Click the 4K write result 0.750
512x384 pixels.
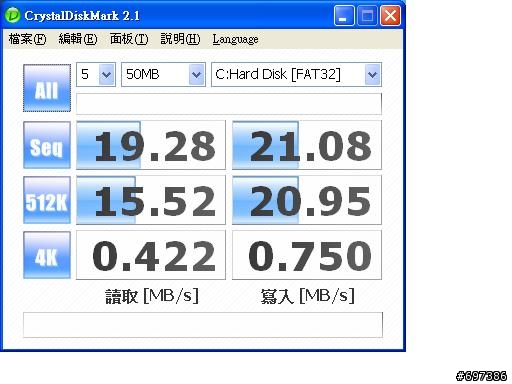click(307, 255)
